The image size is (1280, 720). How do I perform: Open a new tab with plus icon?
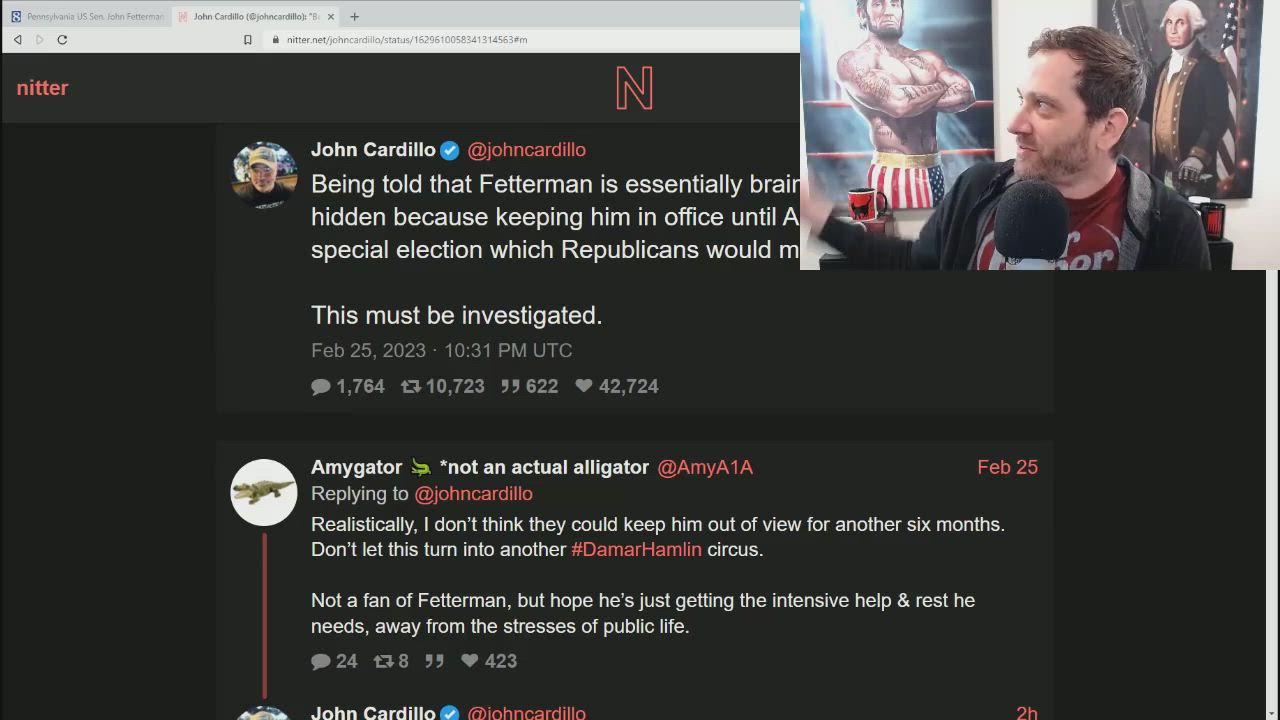coord(354,16)
